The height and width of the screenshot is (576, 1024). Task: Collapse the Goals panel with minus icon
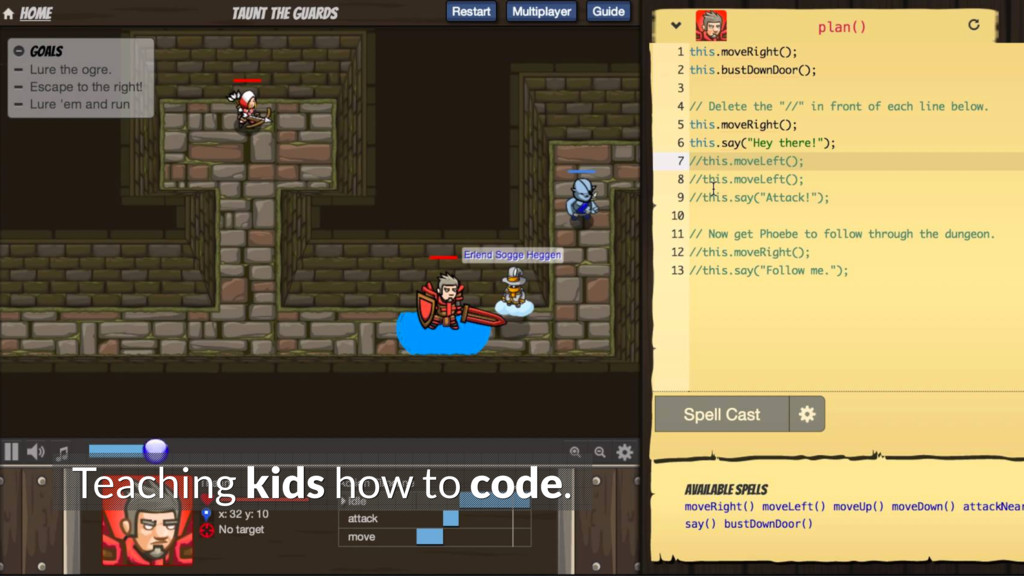(x=18, y=50)
